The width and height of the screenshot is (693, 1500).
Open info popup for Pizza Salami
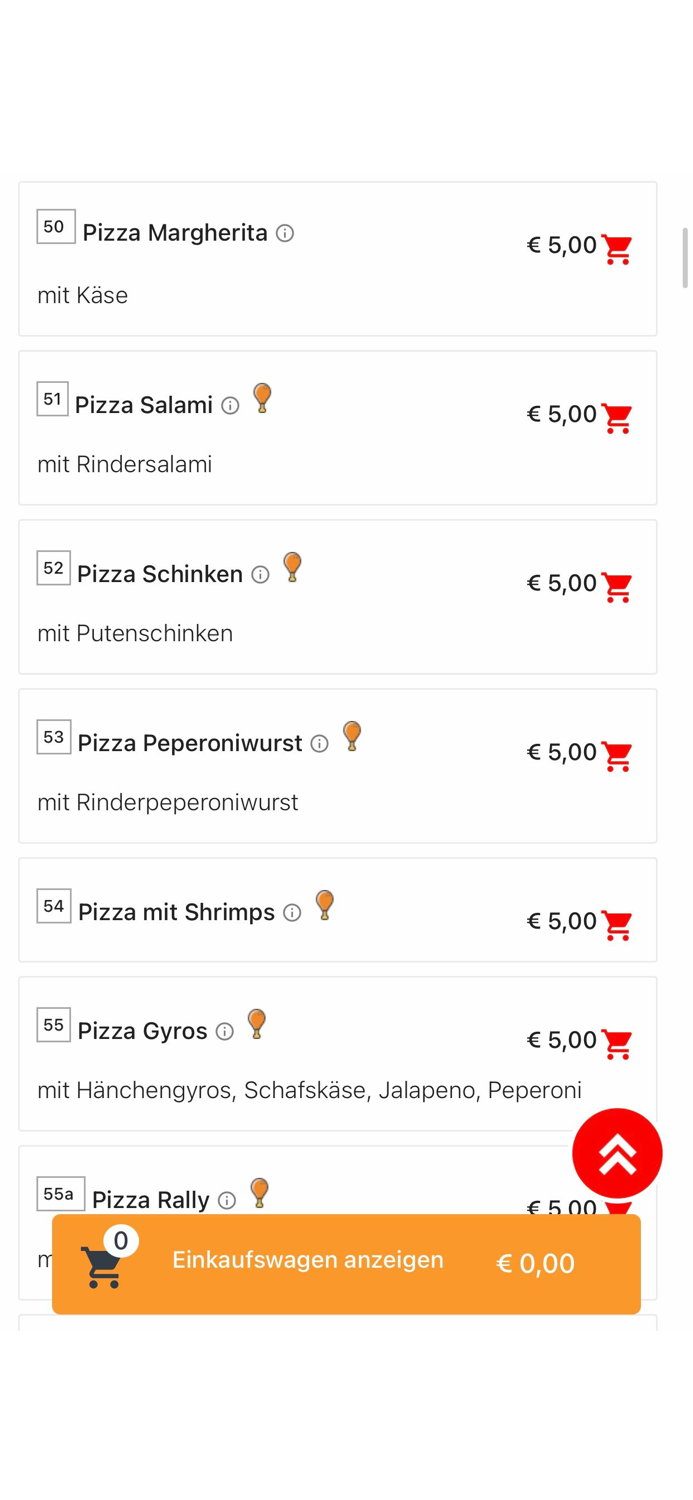pyautogui.click(x=230, y=406)
